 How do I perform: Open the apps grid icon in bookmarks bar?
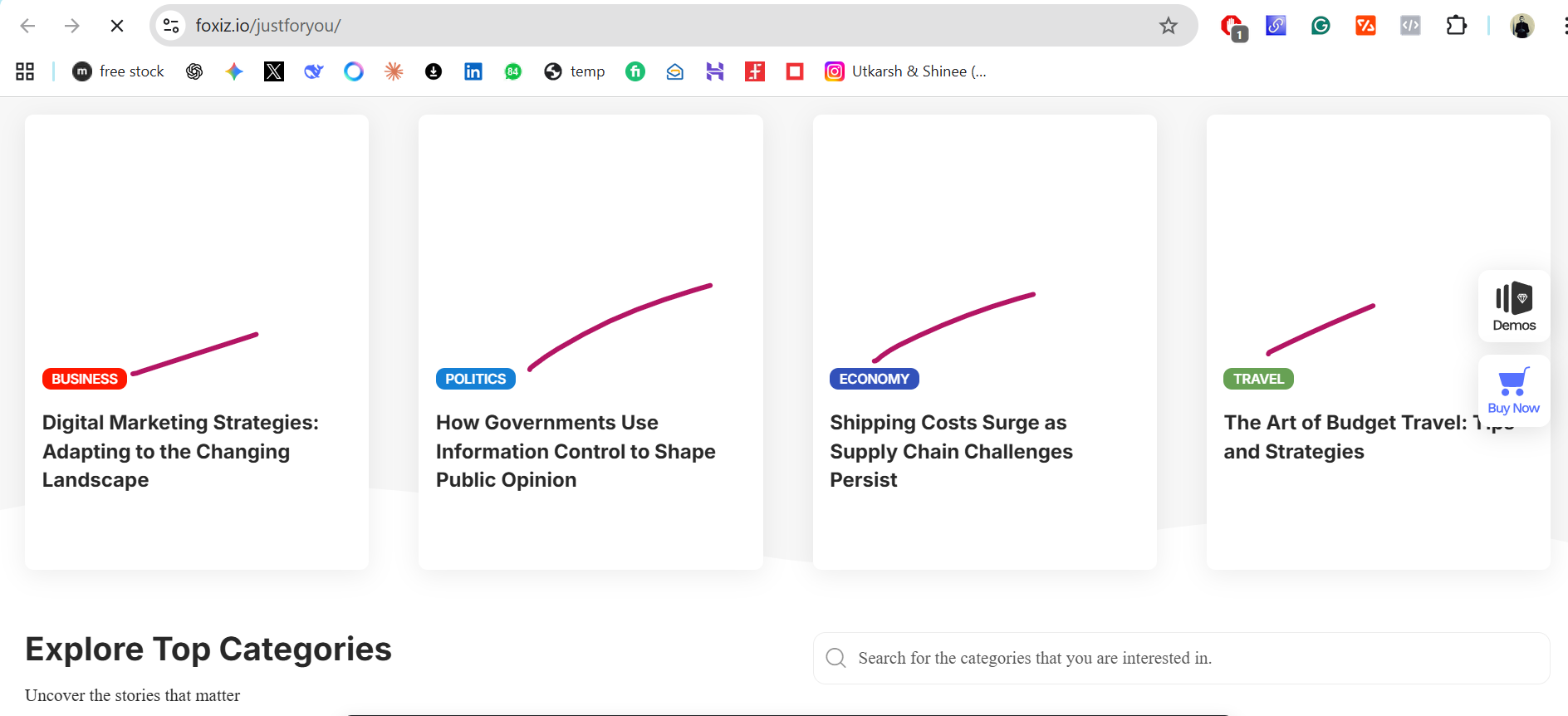point(25,71)
